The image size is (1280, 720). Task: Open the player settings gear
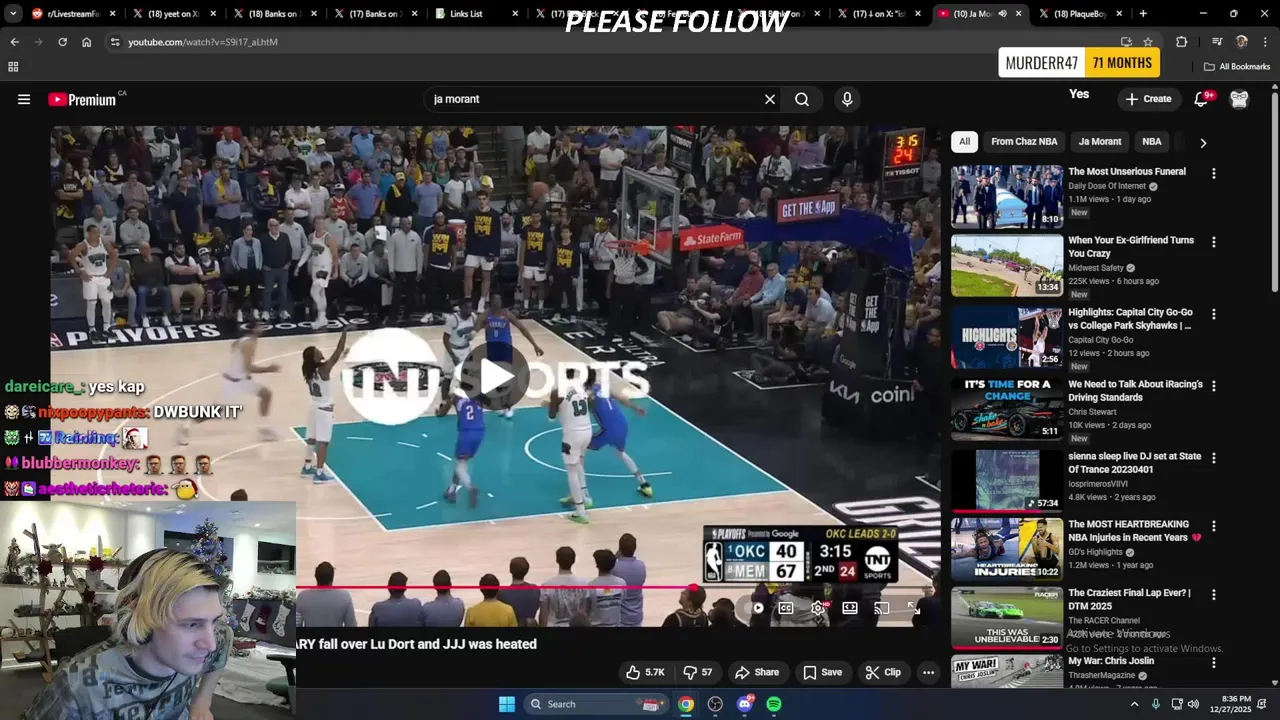pyautogui.click(x=818, y=608)
